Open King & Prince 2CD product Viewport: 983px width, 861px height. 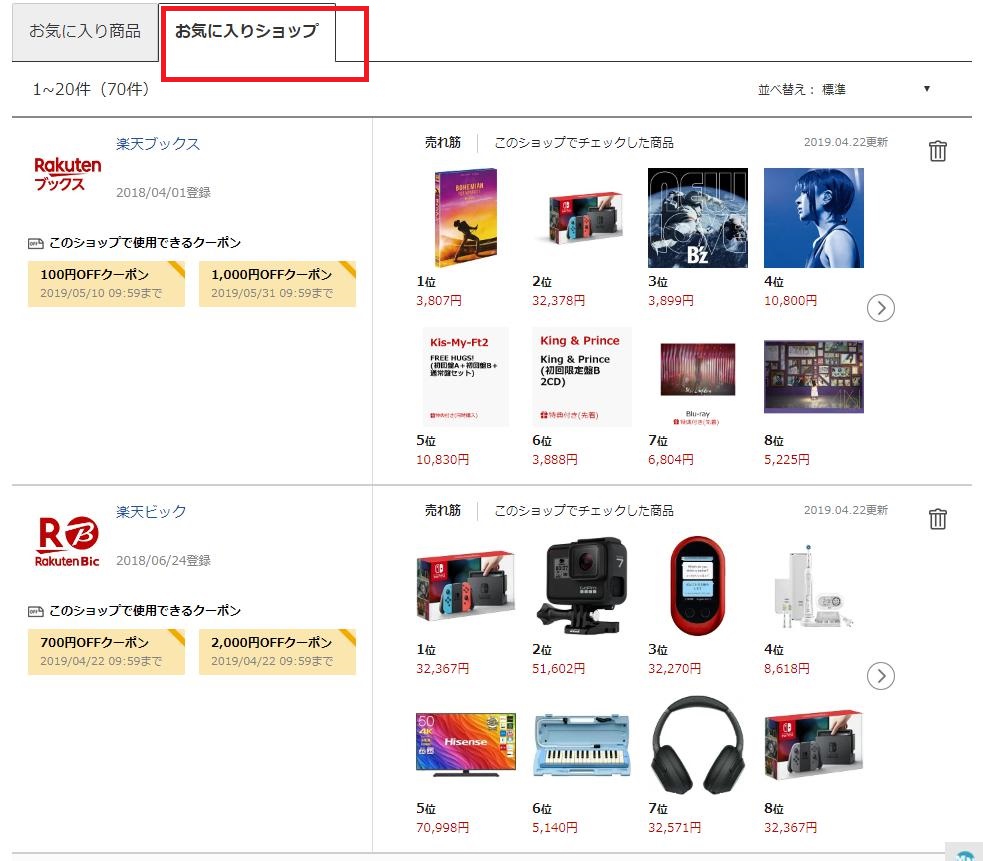click(582, 376)
